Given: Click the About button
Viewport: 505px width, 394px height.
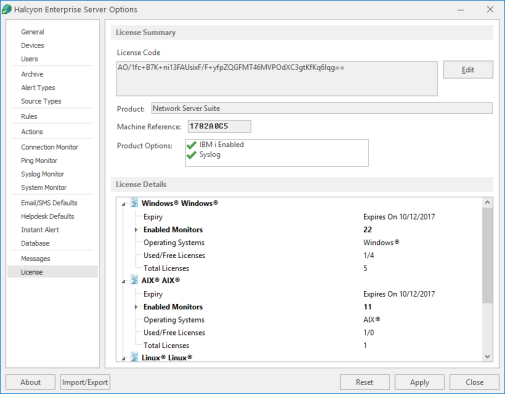Looking at the screenshot, I should (30, 382).
